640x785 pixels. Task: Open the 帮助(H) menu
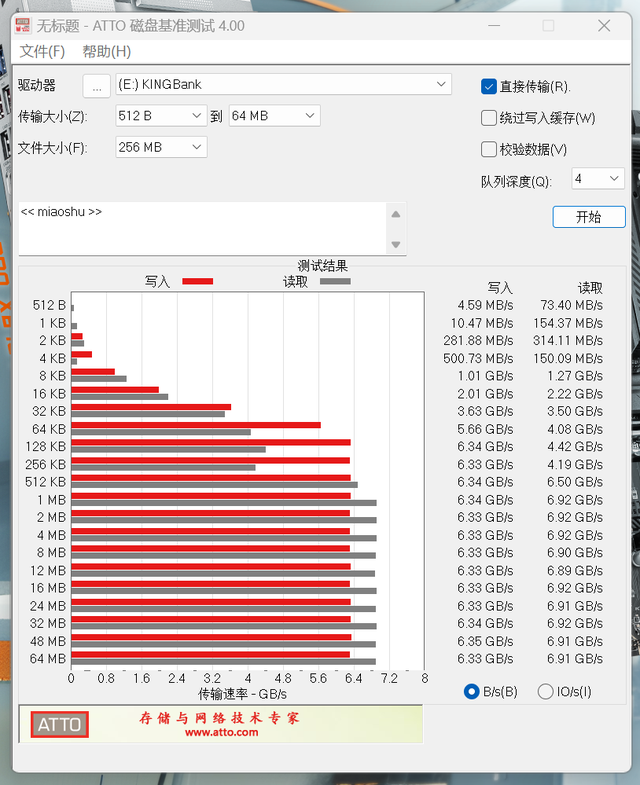(x=106, y=52)
